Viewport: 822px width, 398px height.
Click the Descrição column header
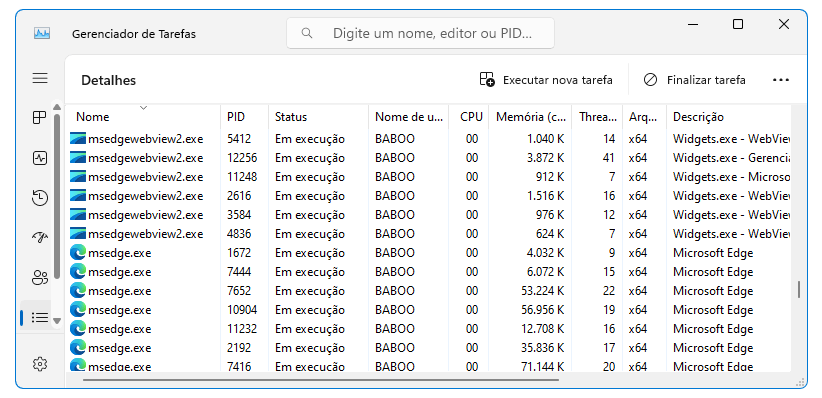pos(728,117)
